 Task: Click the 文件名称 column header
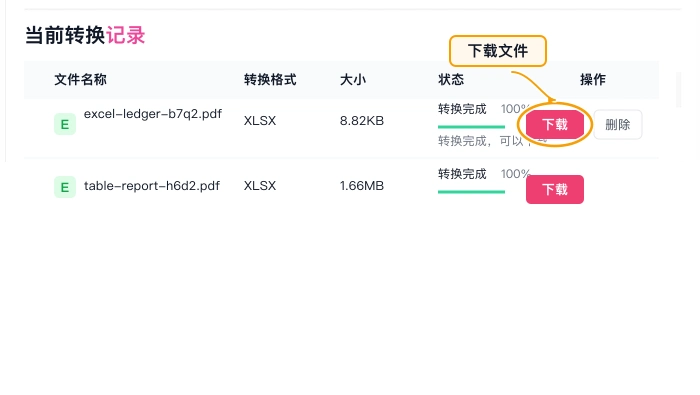click(80, 80)
